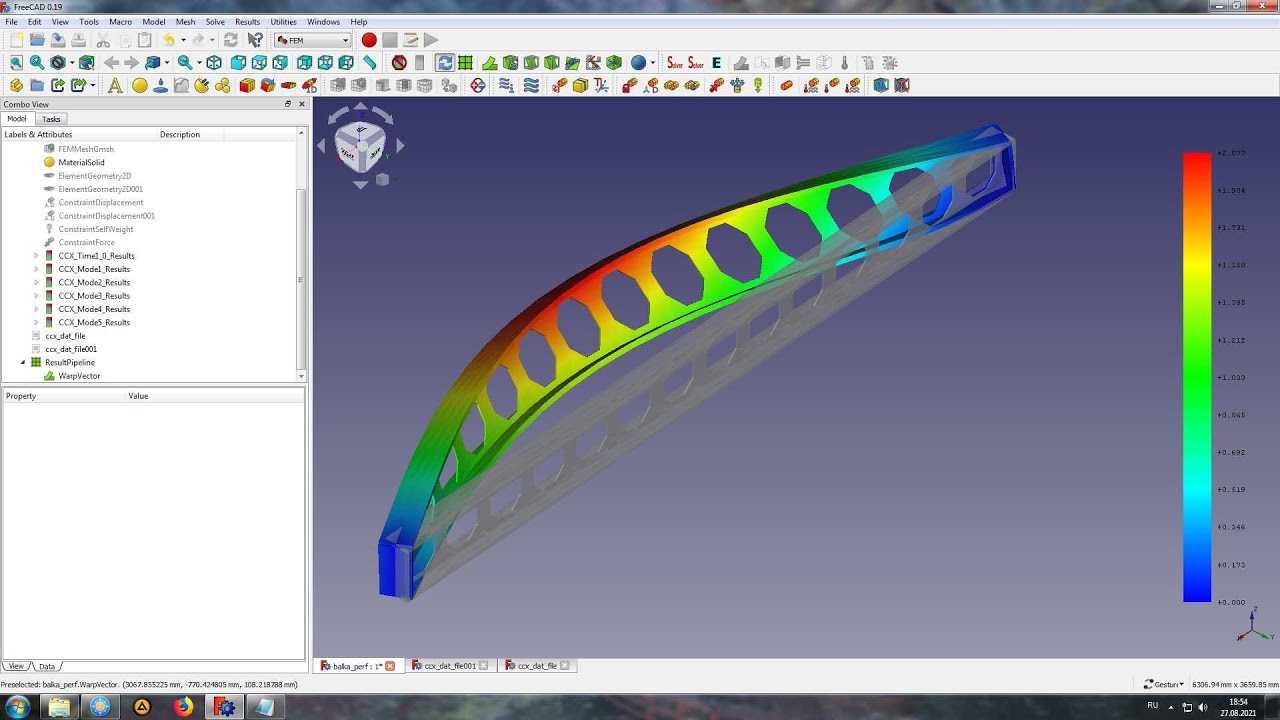The image size is (1280, 720).
Task: Click the first red Solver icon
Action: coord(674,62)
